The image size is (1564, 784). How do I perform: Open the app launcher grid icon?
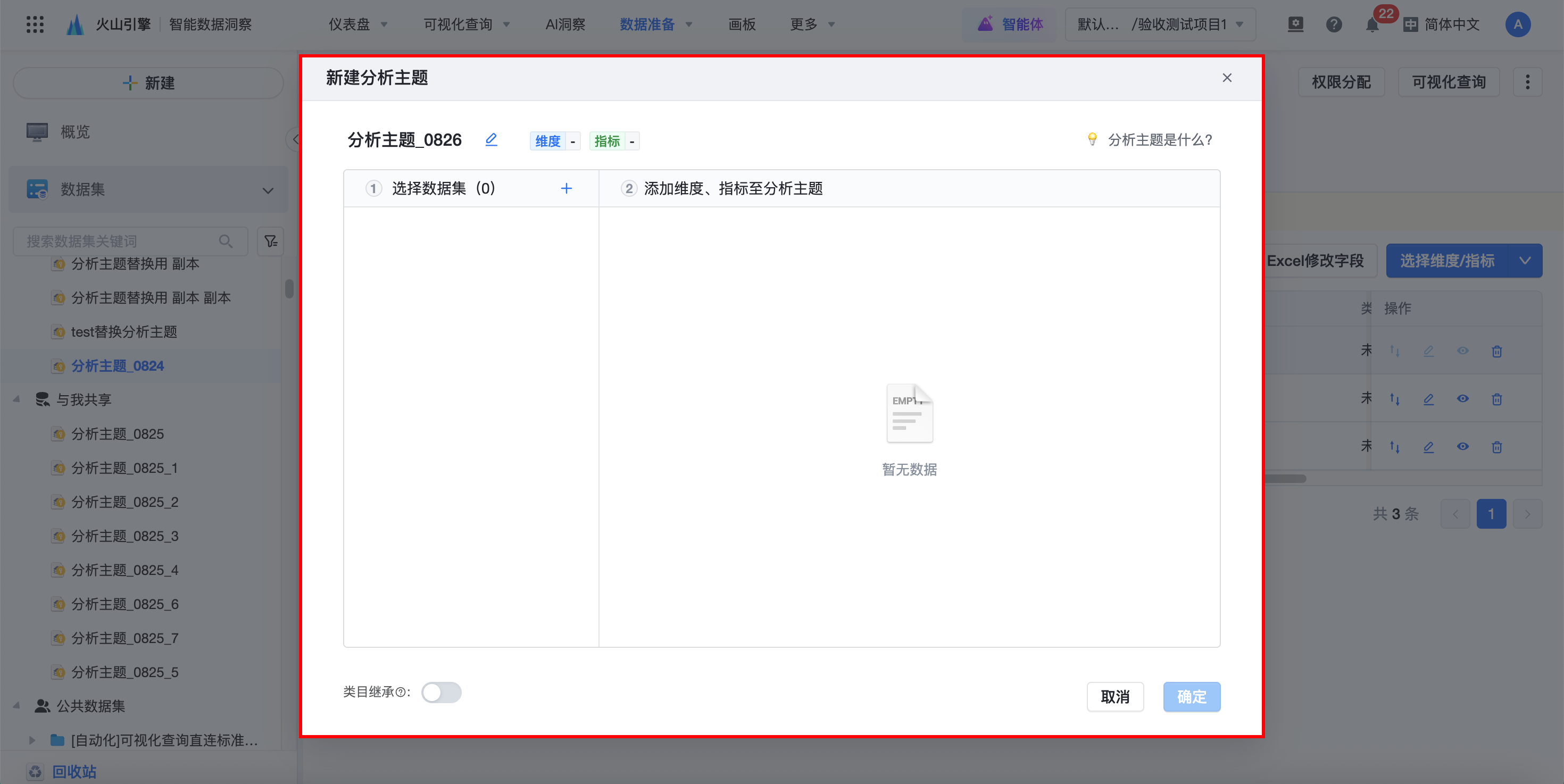tap(35, 24)
